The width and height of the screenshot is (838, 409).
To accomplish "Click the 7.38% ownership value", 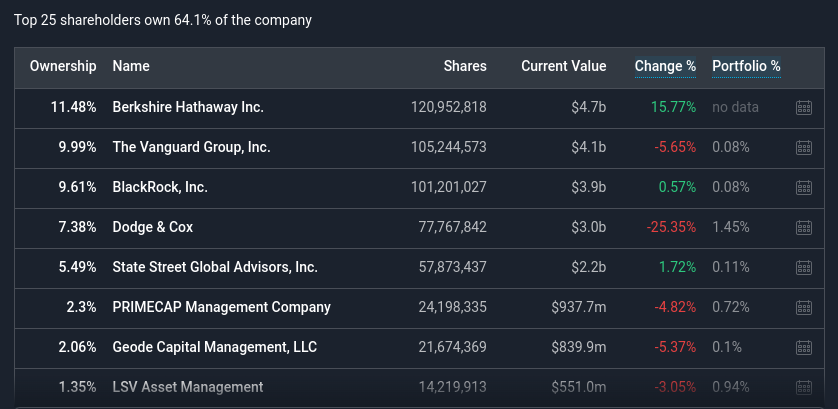I will [x=77, y=228].
